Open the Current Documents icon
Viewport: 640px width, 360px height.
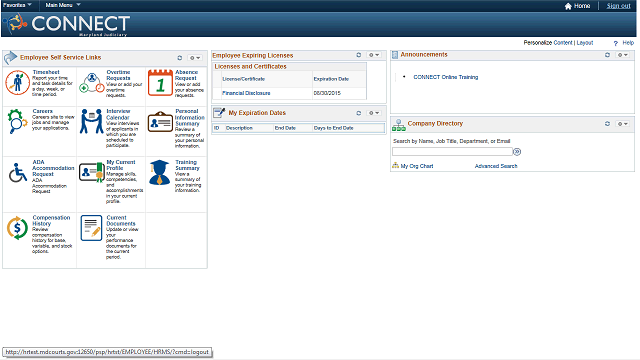coord(91,228)
